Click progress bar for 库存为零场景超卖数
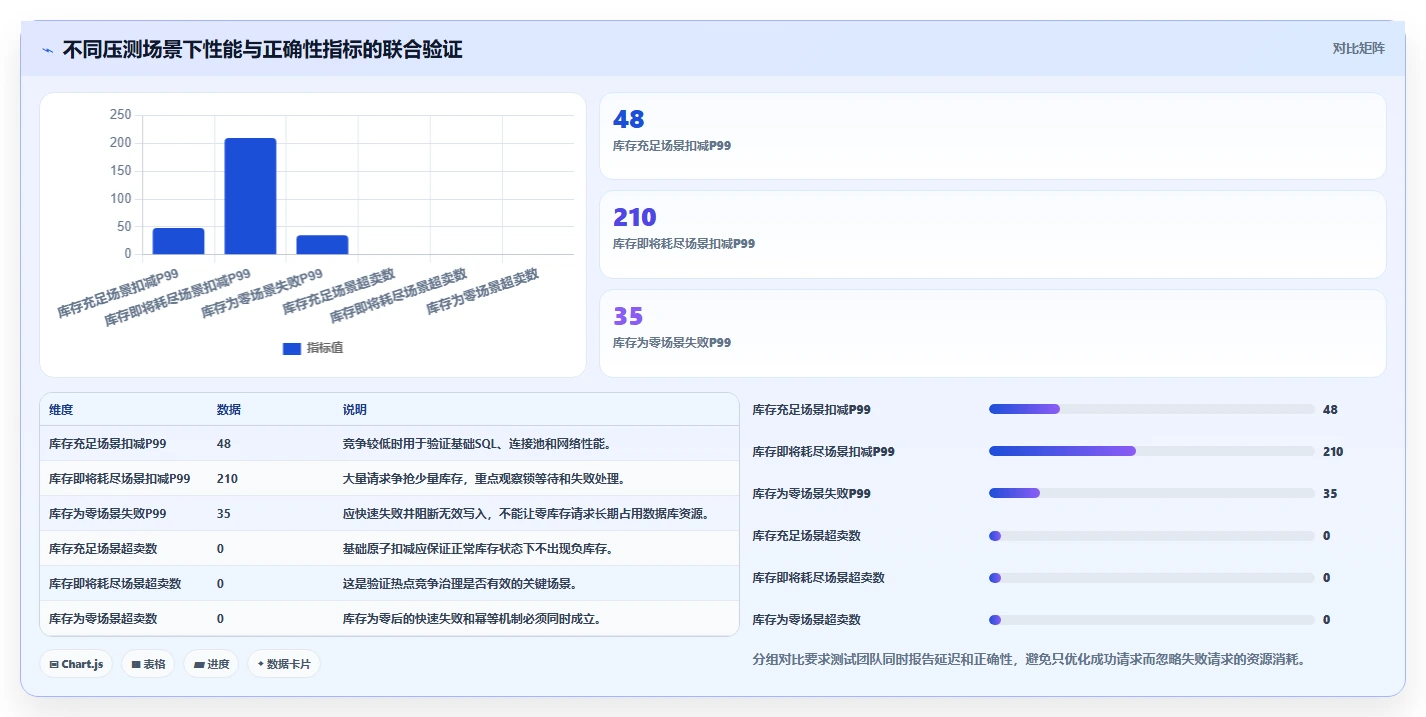Screen dimensions: 1426x717 pos(1151,619)
